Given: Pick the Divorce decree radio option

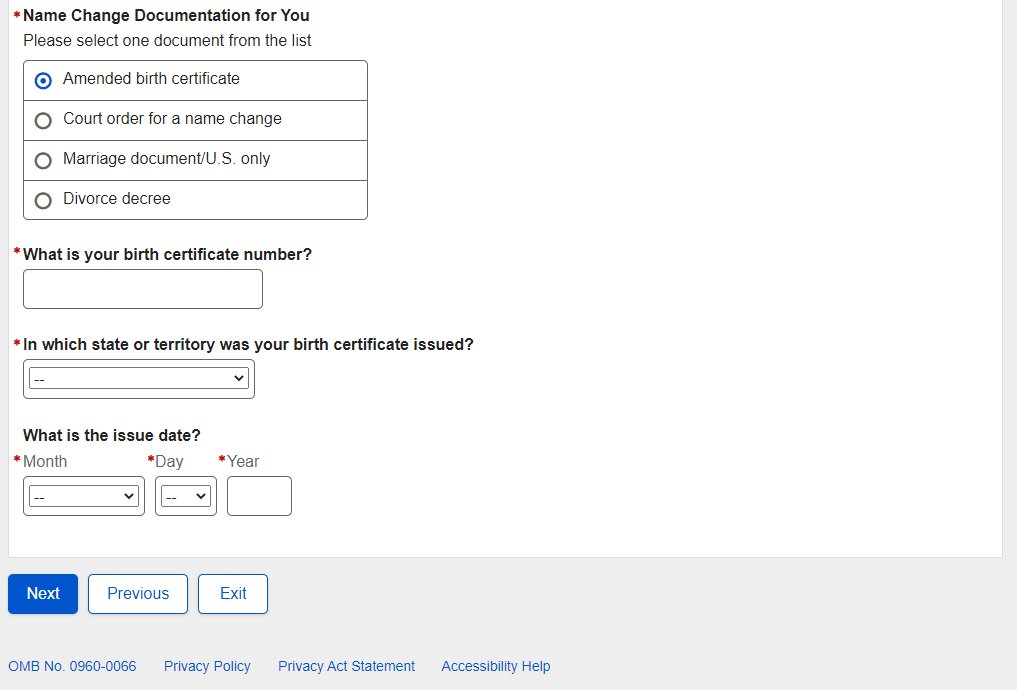Looking at the screenshot, I should tap(43, 201).
